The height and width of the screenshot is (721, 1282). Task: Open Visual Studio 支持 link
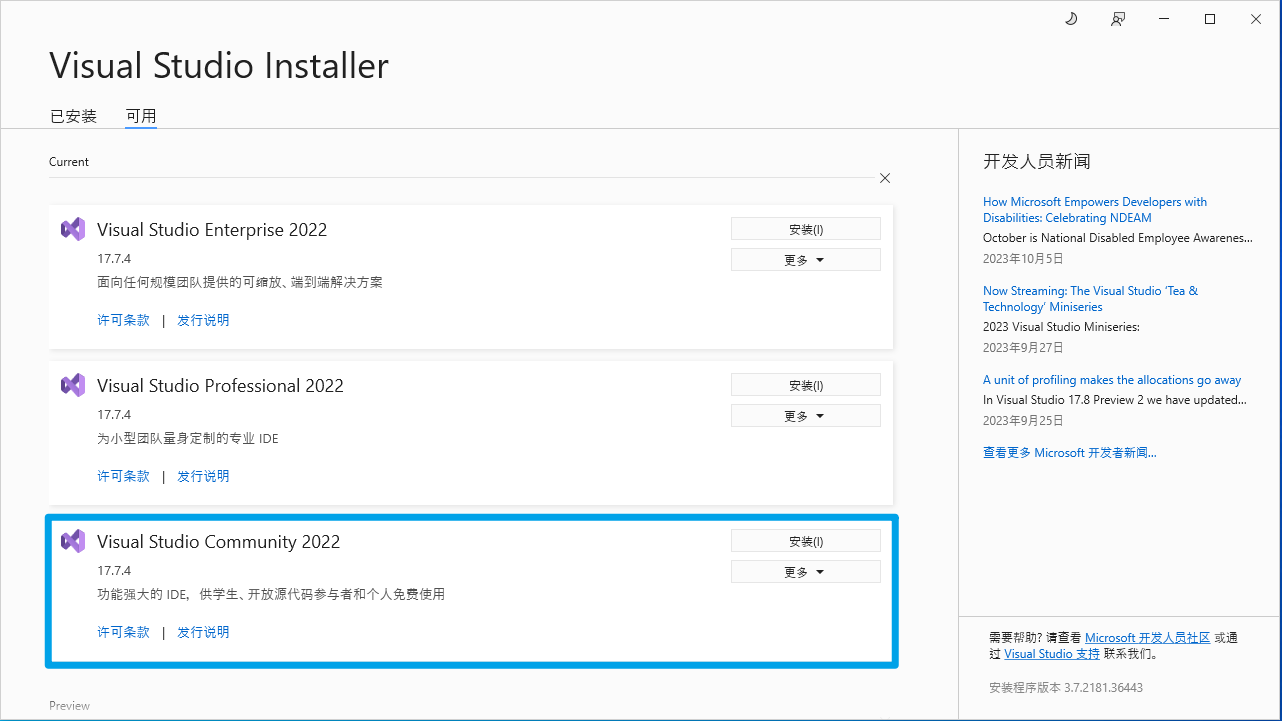[1052, 654]
